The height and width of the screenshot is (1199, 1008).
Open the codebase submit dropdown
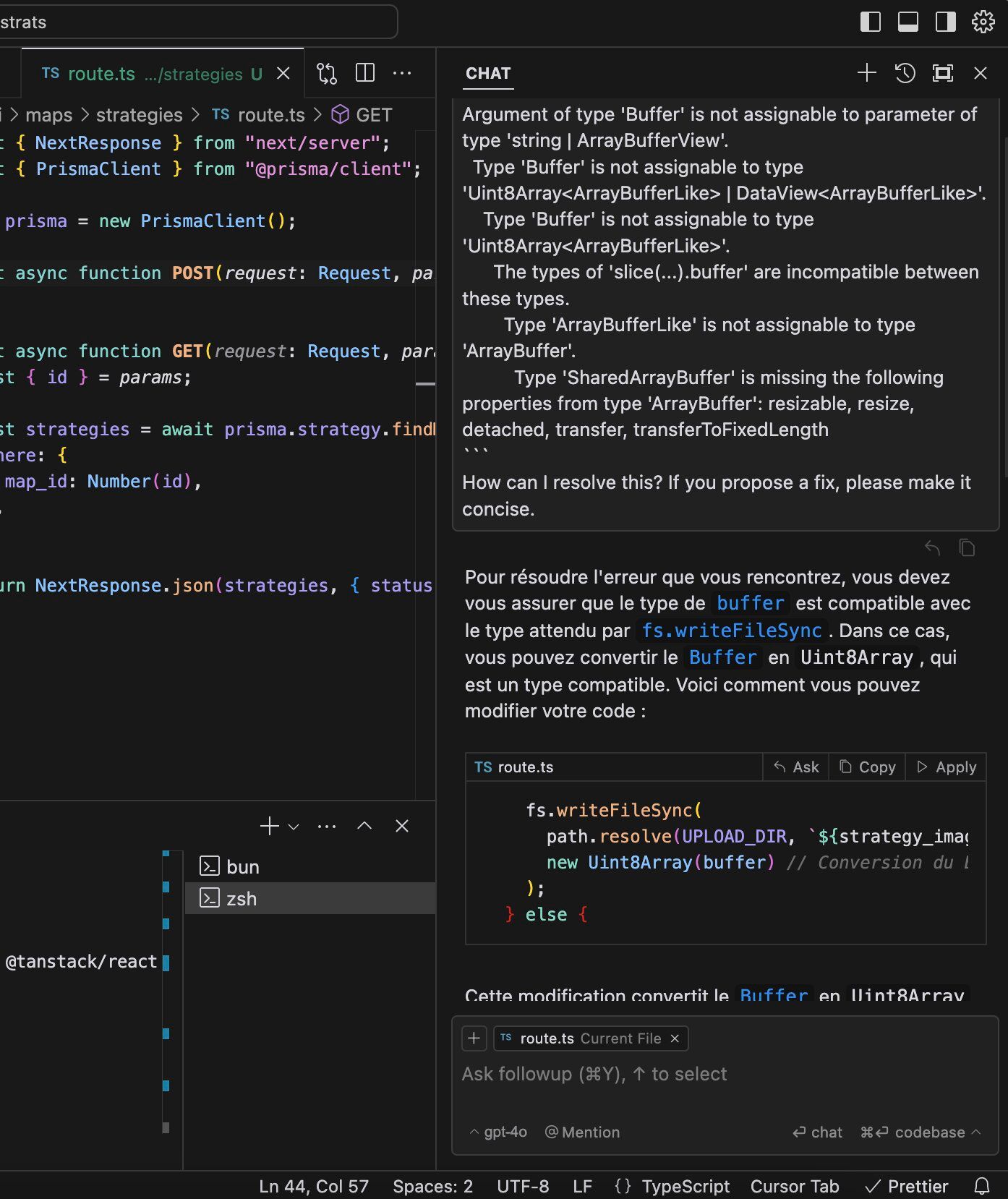coord(976,1132)
